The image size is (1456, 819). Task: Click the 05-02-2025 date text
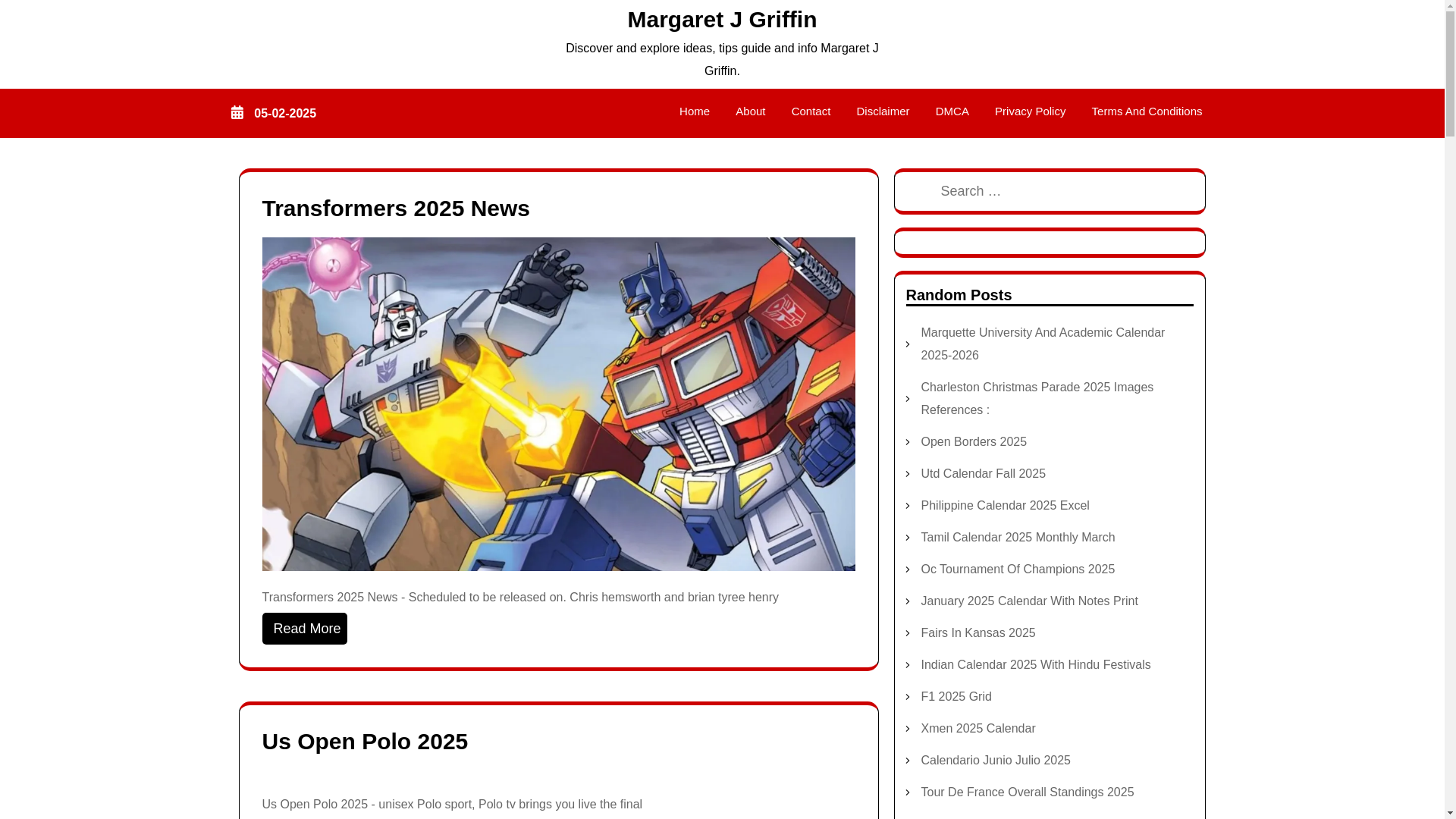tap(285, 114)
